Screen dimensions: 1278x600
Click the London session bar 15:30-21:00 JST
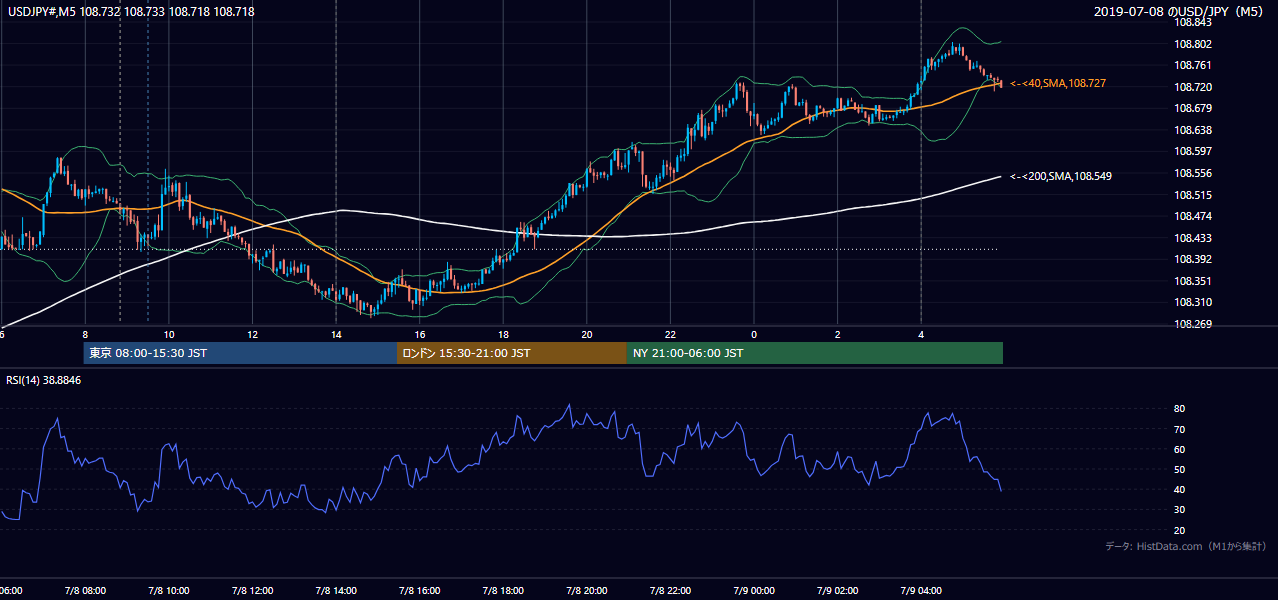[512, 353]
